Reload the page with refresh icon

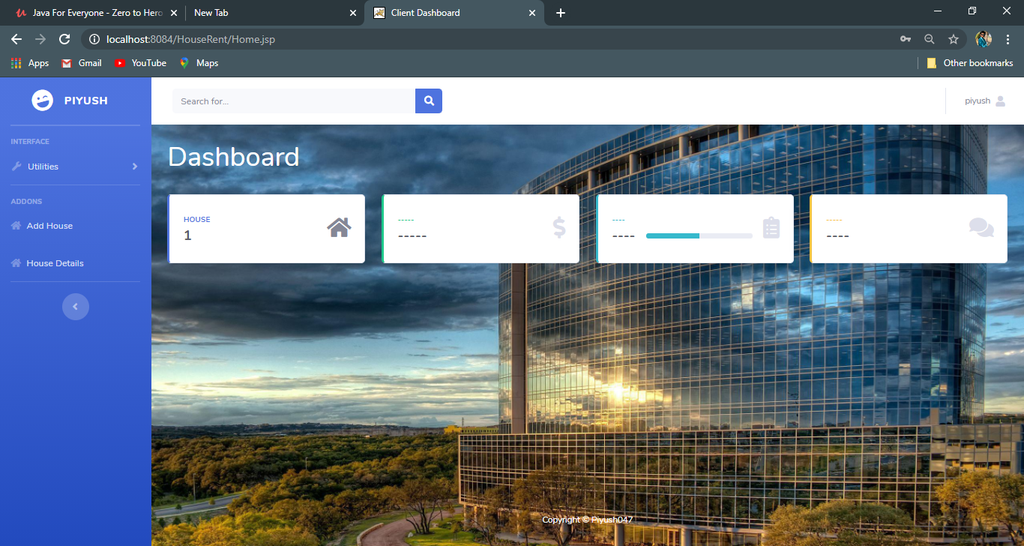[64, 39]
